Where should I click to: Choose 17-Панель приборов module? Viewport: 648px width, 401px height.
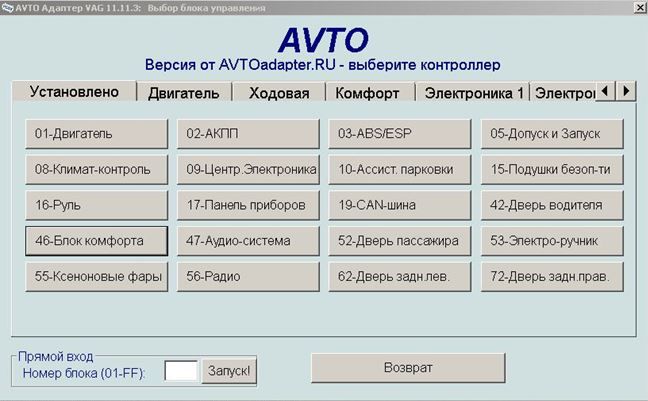pos(248,205)
